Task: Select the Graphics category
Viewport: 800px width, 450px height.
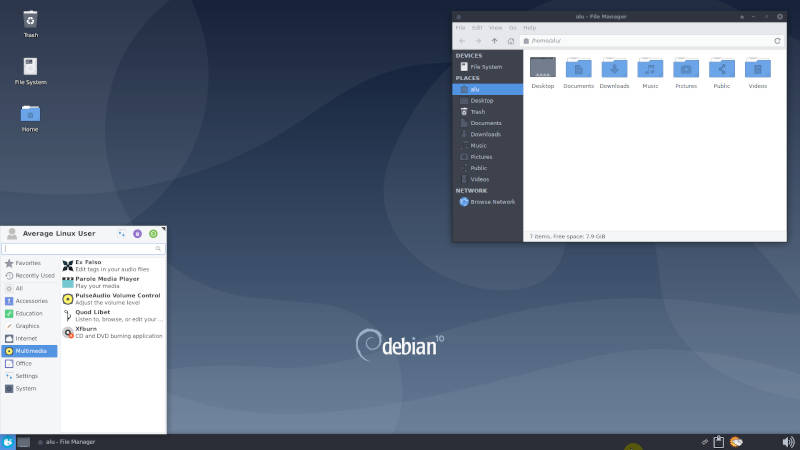Action: point(30,326)
